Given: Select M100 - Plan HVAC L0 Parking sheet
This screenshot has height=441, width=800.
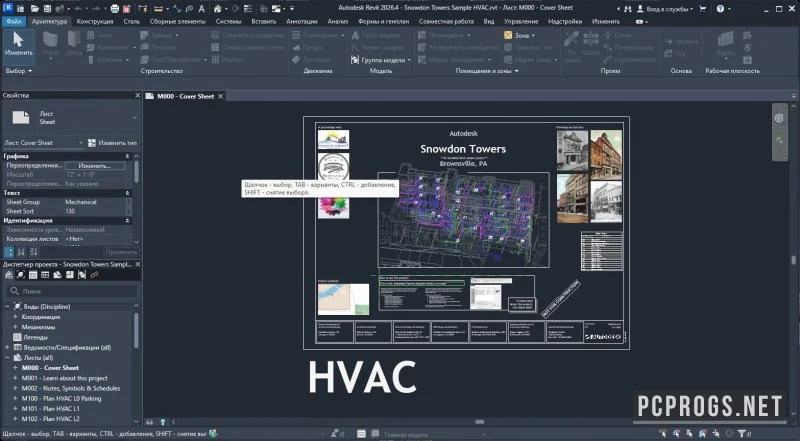Looking at the screenshot, I should [x=61, y=399].
